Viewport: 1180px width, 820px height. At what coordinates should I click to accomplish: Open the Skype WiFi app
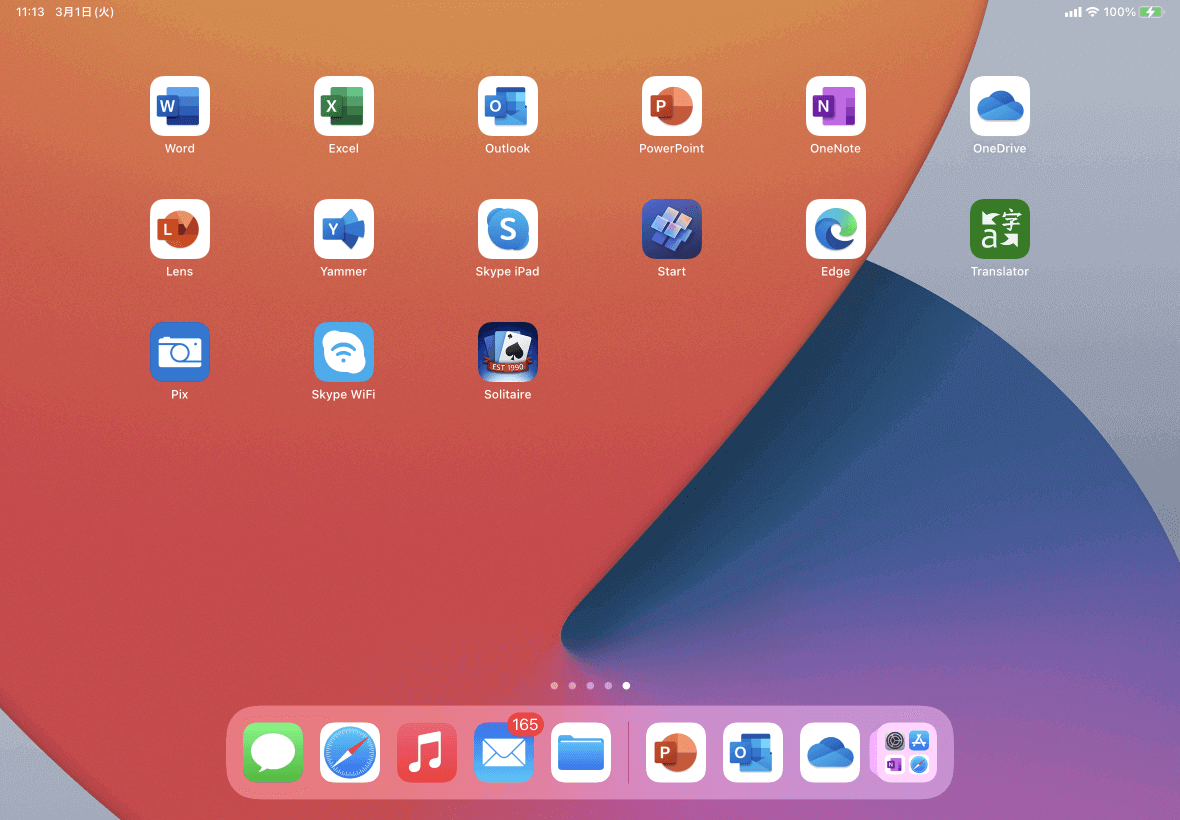click(343, 352)
